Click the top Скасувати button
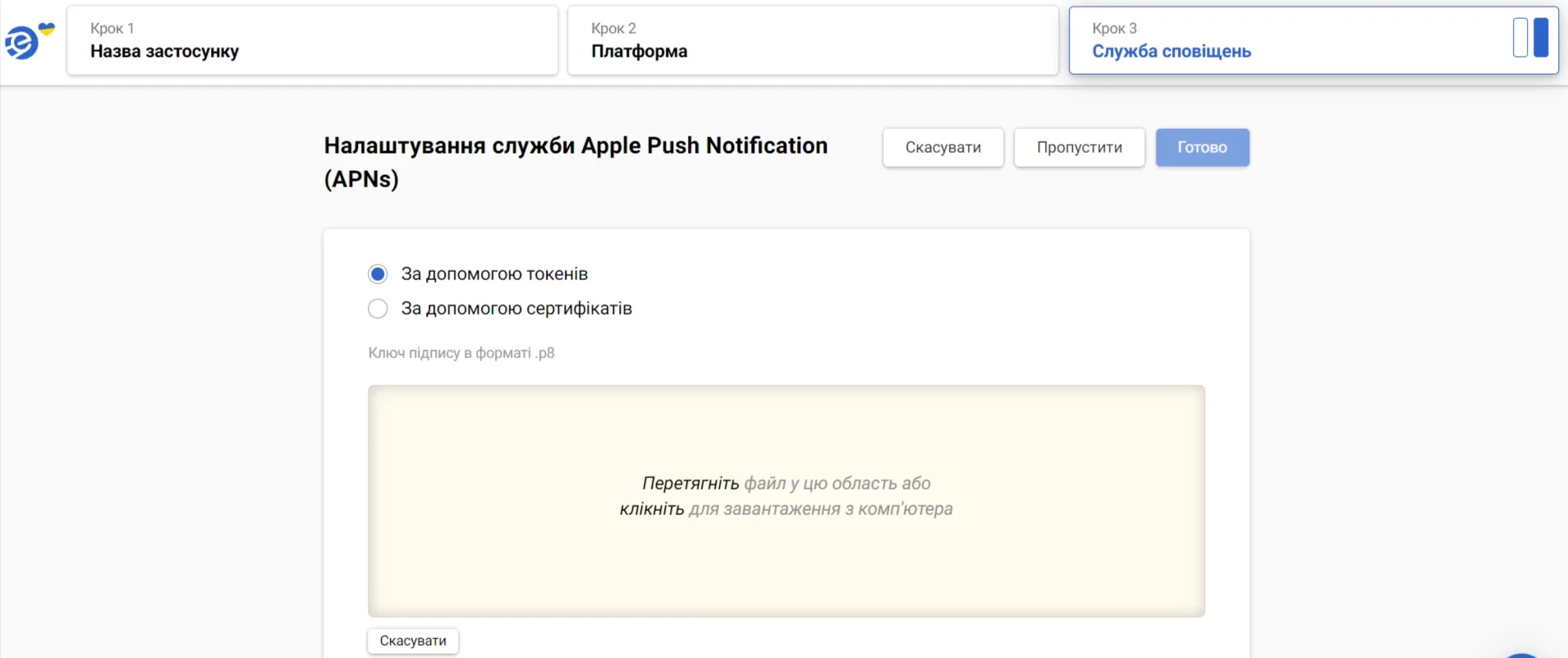The width and height of the screenshot is (1568, 658). pyautogui.click(x=943, y=148)
